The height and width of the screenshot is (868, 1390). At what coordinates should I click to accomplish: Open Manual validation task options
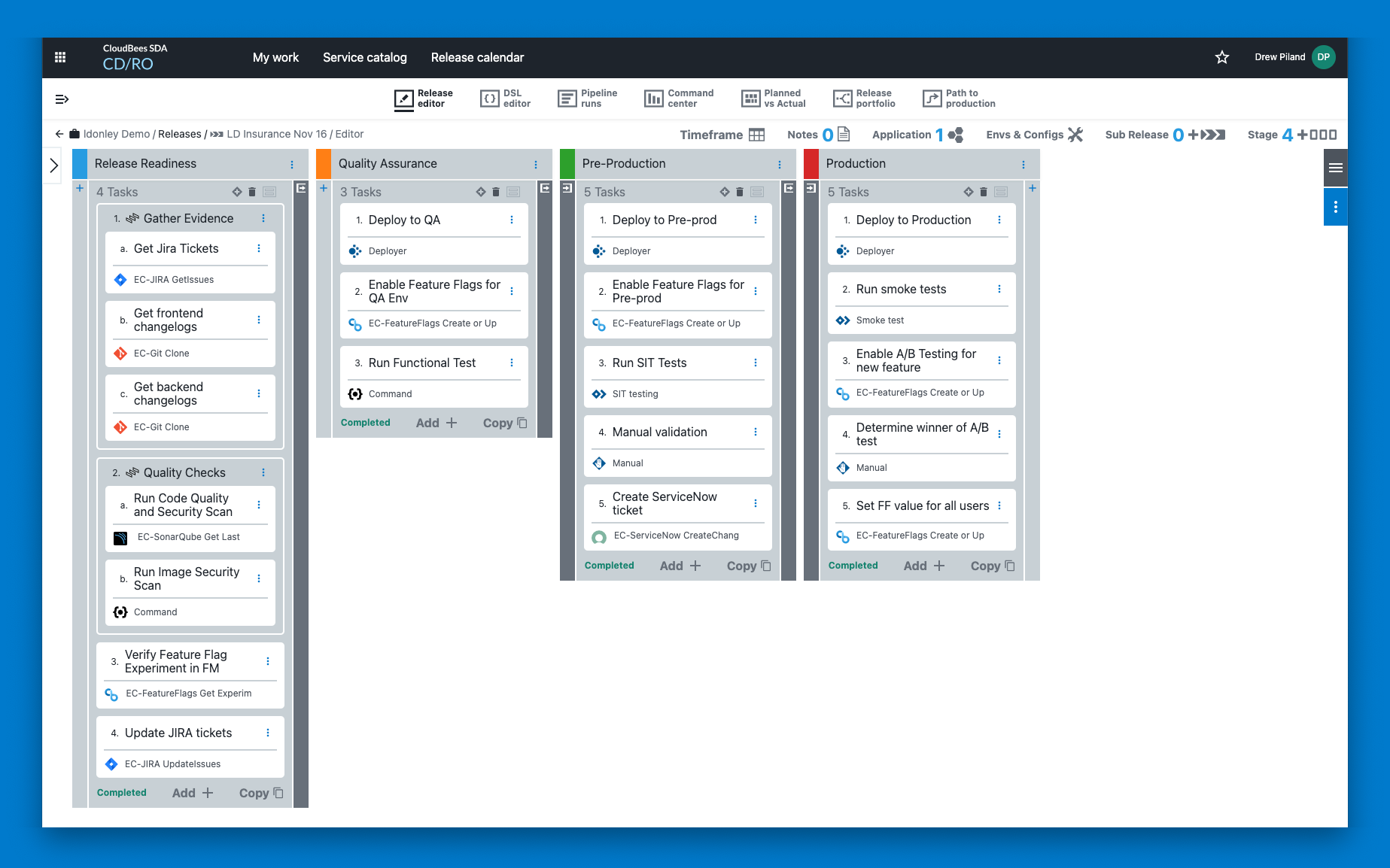click(756, 432)
